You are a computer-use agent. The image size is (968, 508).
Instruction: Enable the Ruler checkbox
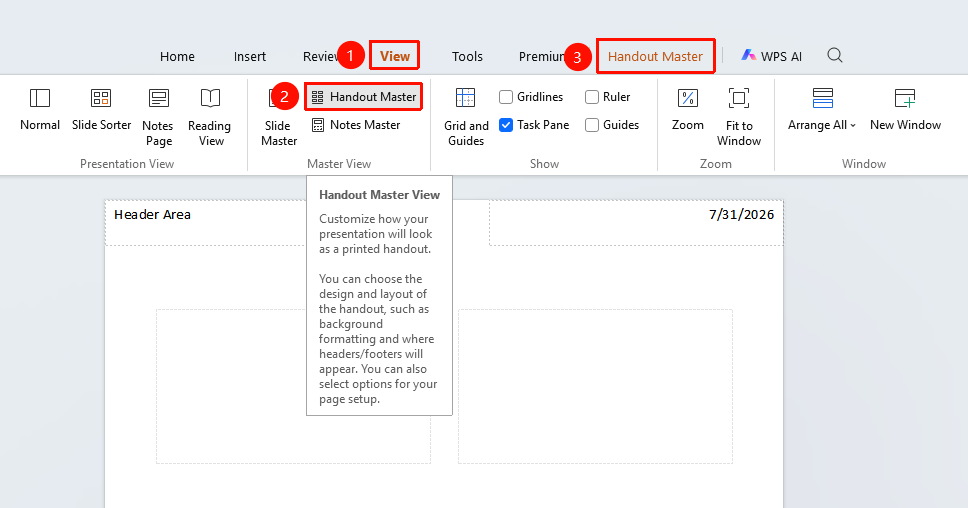(591, 97)
